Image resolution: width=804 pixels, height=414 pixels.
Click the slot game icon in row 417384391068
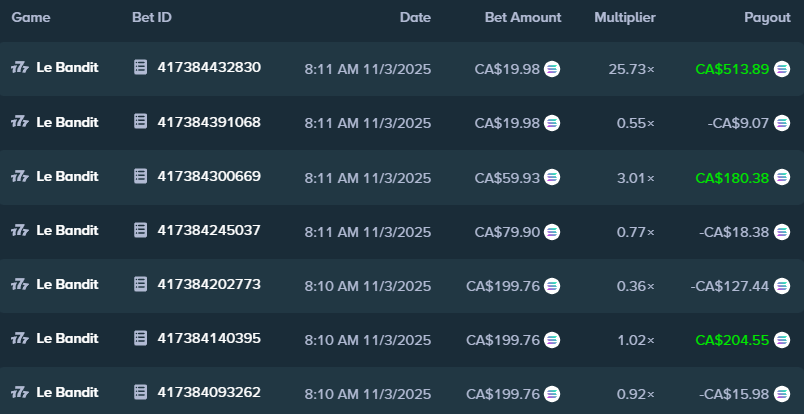(x=20, y=122)
